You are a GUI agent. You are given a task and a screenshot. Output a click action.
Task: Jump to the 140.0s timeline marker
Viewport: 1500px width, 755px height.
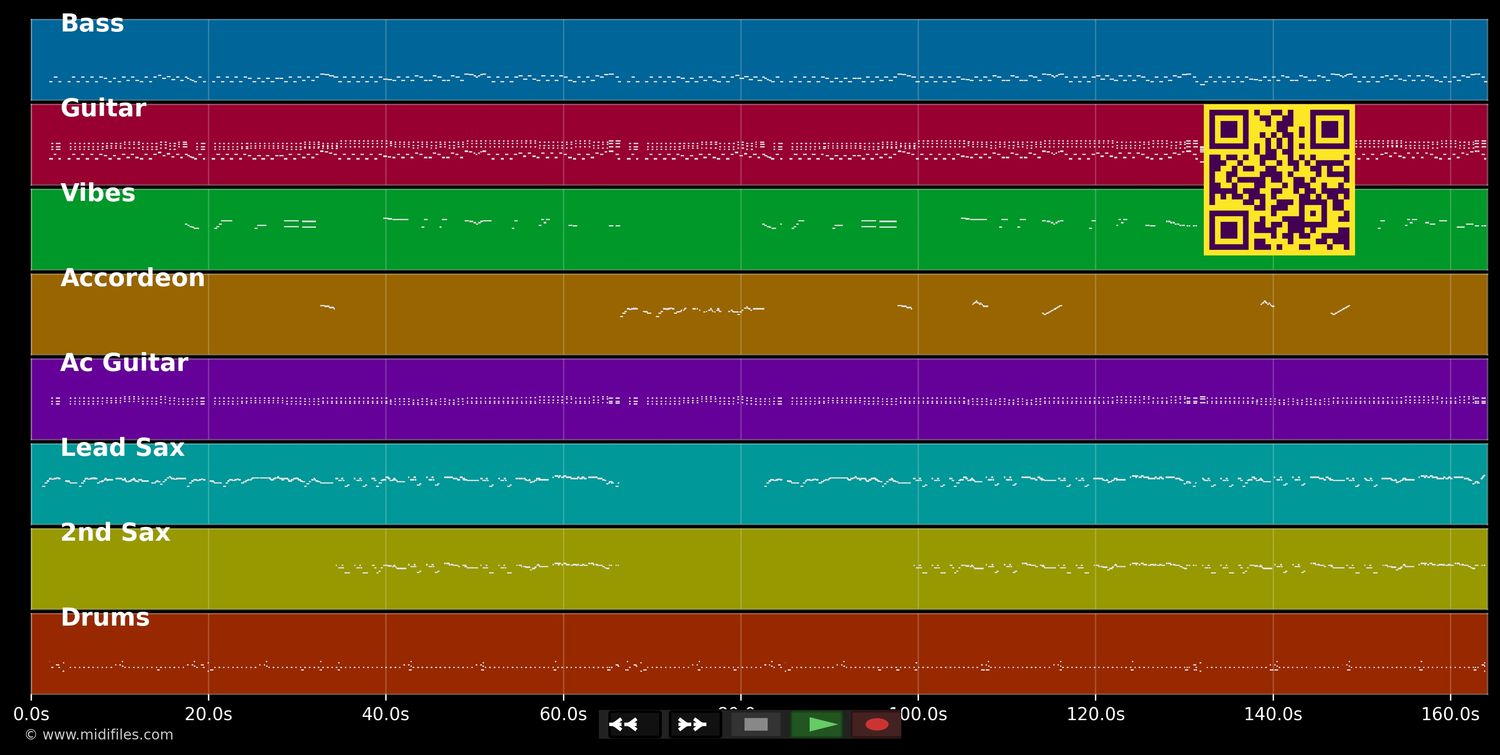coord(1272,714)
